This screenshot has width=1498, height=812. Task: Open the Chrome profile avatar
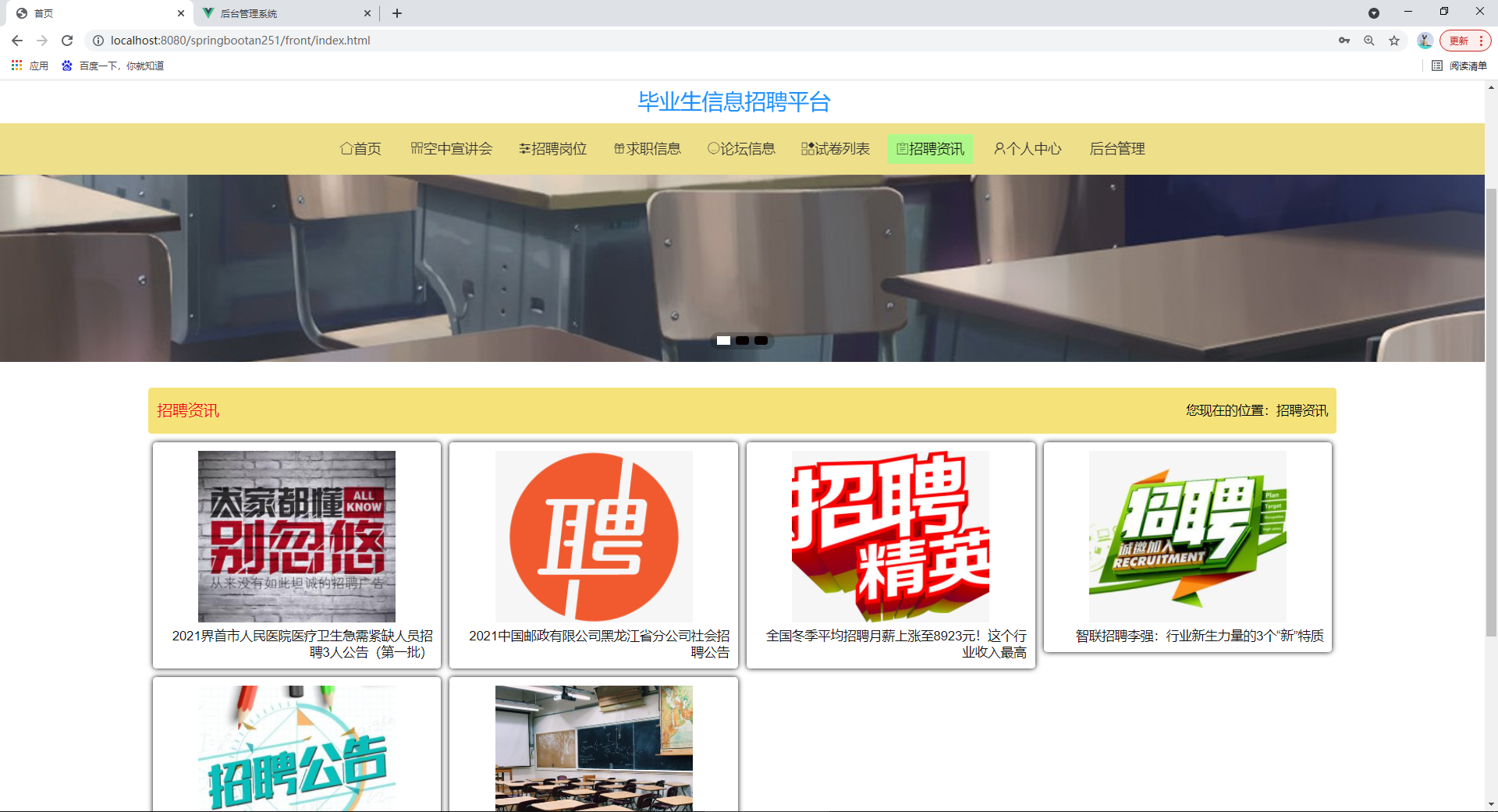pyautogui.click(x=1425, y=41)
